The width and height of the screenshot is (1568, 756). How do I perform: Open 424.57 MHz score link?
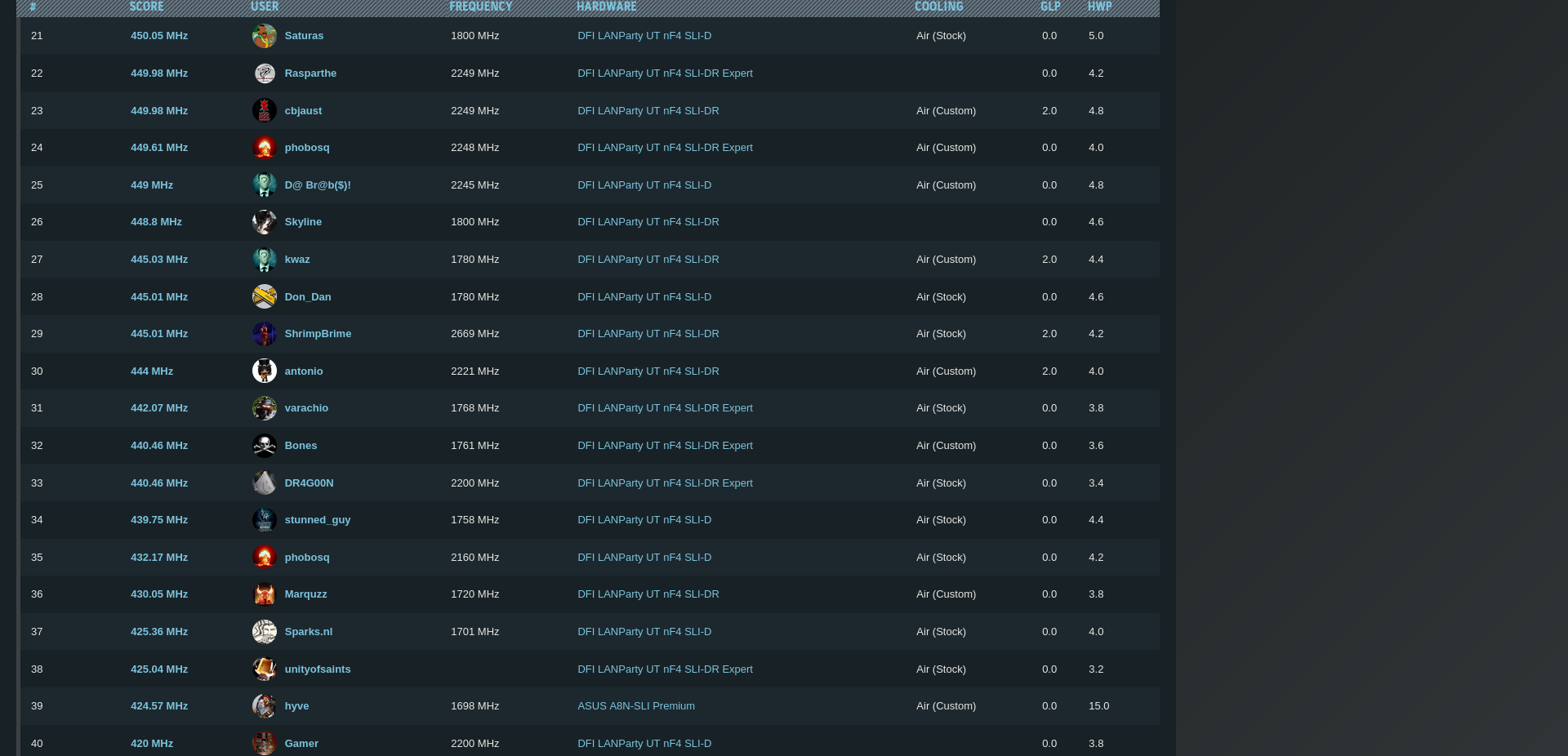tap(159, 706)
